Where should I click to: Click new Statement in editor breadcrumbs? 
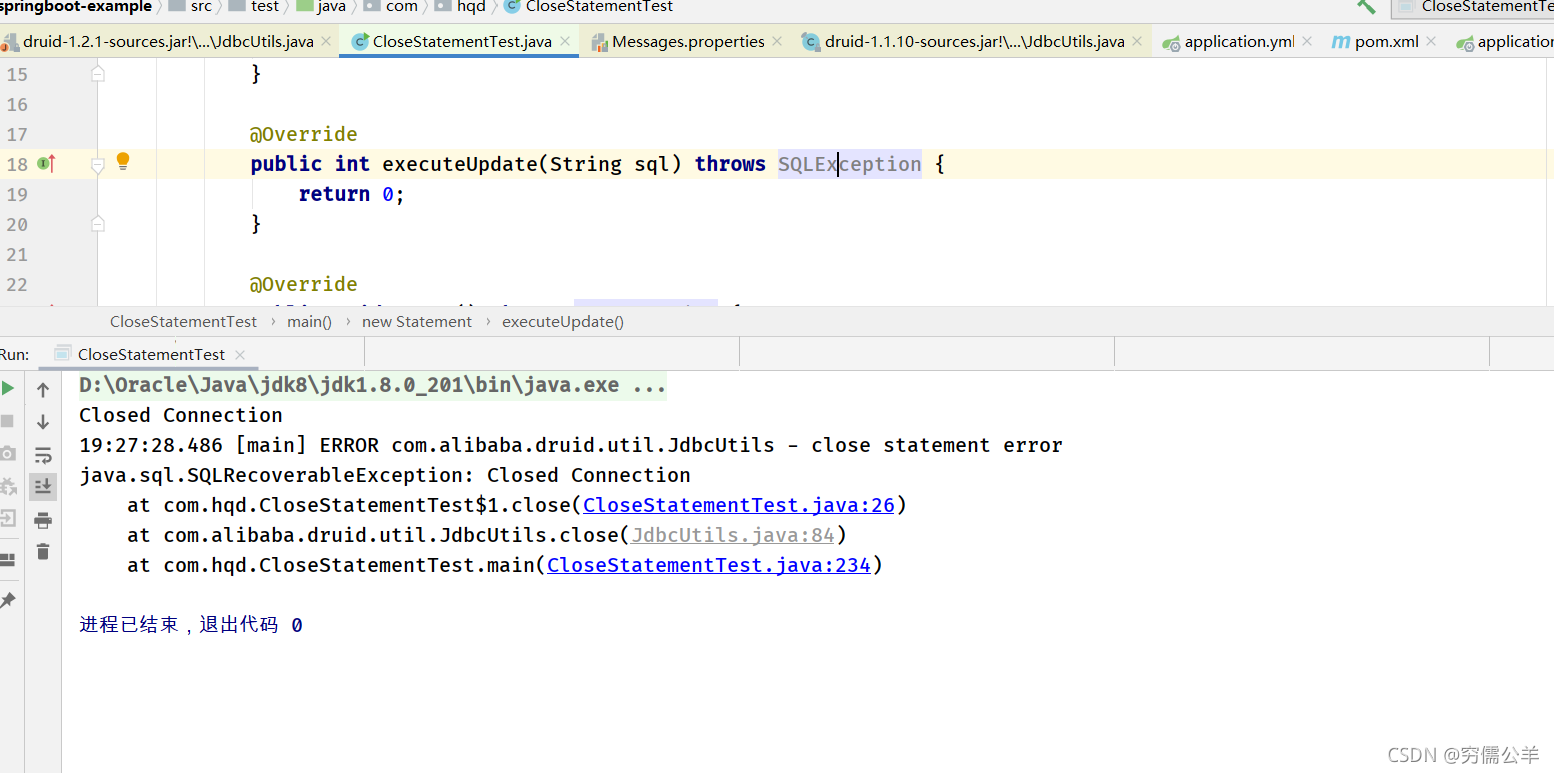(417, 322)
